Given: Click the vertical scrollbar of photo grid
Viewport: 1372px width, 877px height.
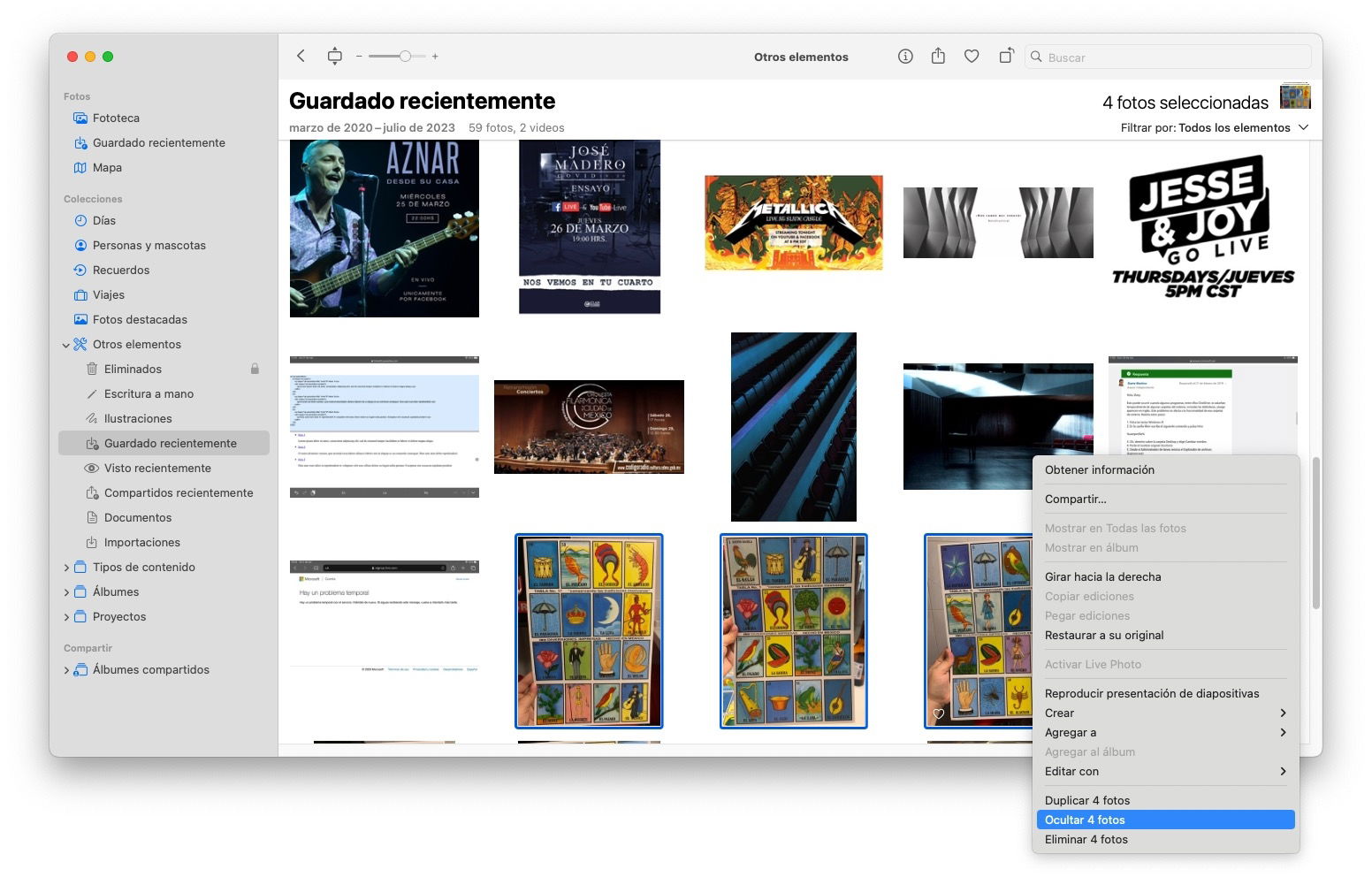Looking at the screenshot, I should [1315, 533].
